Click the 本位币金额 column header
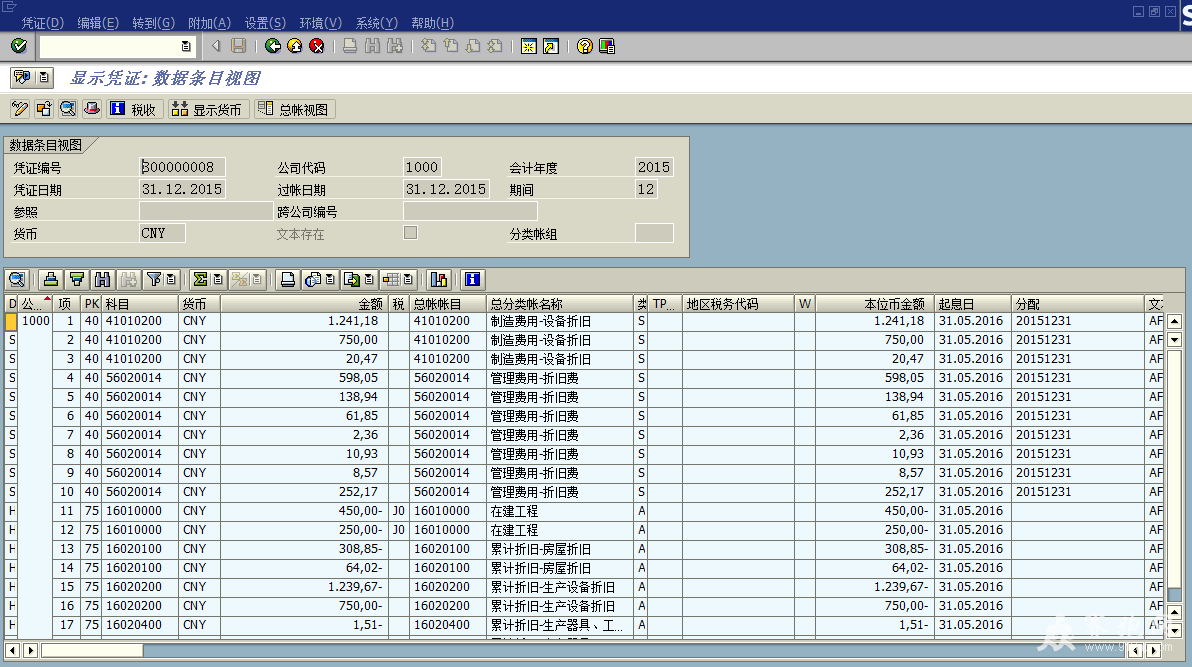This screenshot has height=667, width=1192. pyautogui.click(x=873, y=303)
